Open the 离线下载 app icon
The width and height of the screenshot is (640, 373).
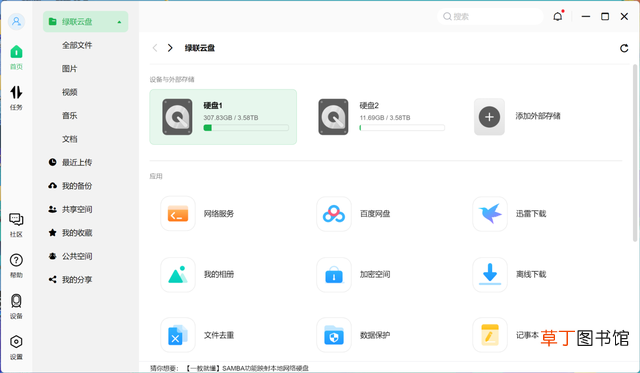coord(490,274)
